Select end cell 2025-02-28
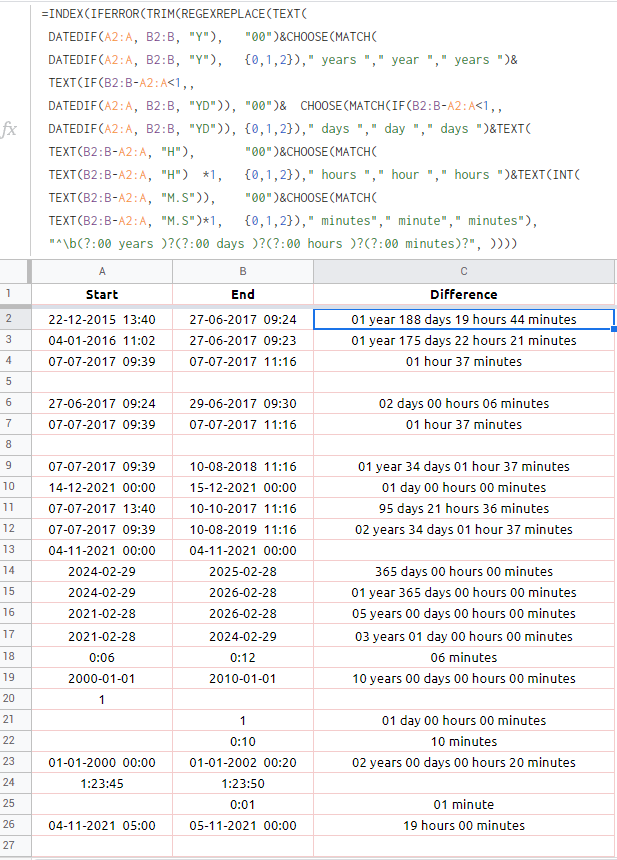Viewport: 617px width, 860px height. 243,572
